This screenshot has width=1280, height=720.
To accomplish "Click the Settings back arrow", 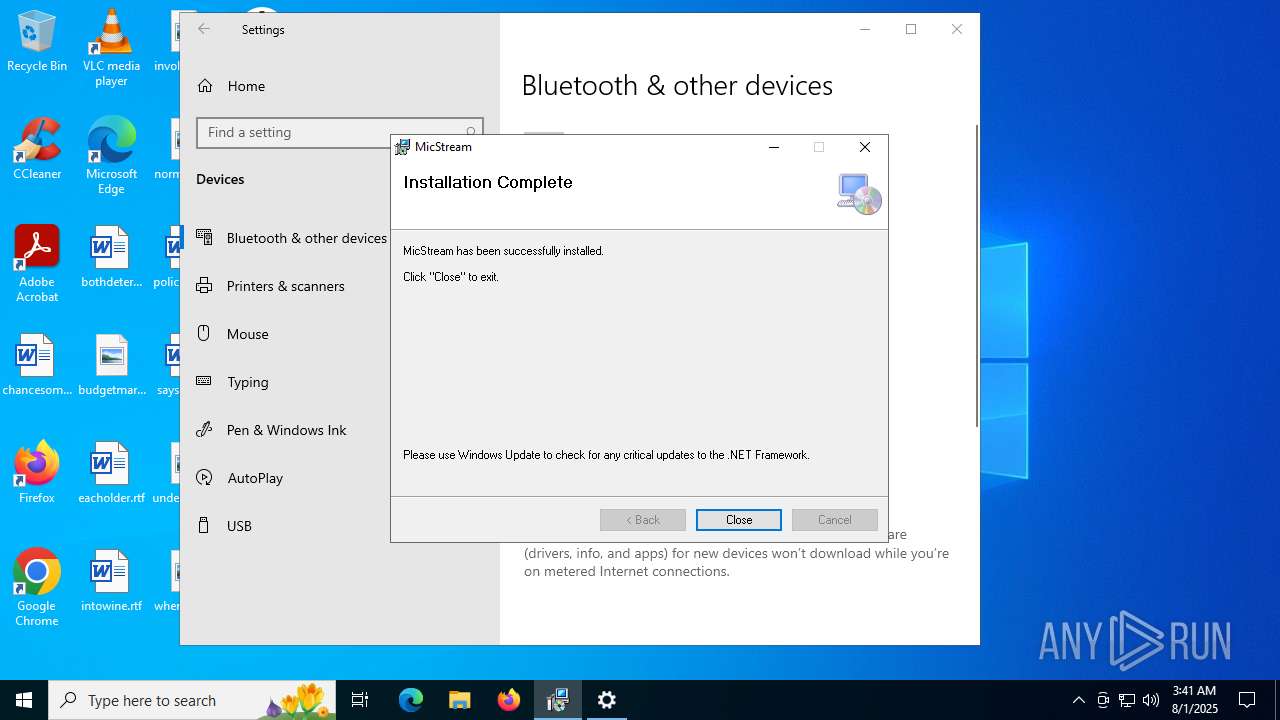I will [x=204, y=29].
